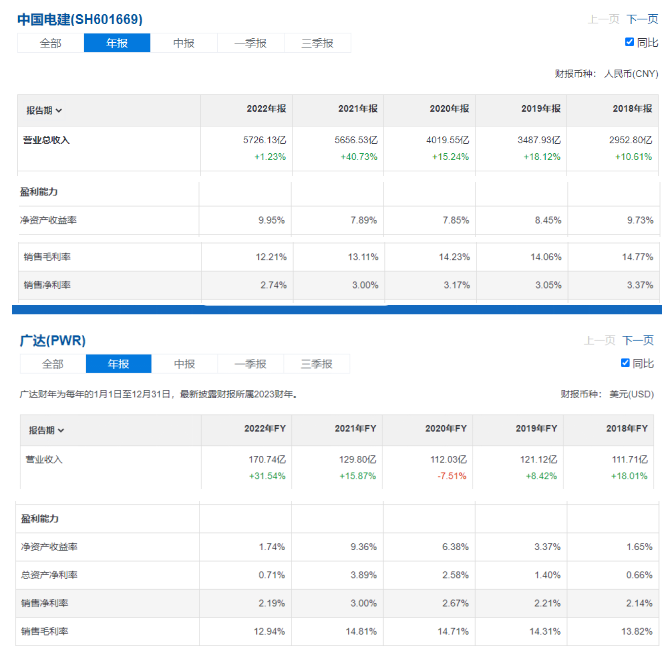Switch to 三季报 tab for 中国电建
The width and height of the screenshot is (670, 651).
coord(317,43)
